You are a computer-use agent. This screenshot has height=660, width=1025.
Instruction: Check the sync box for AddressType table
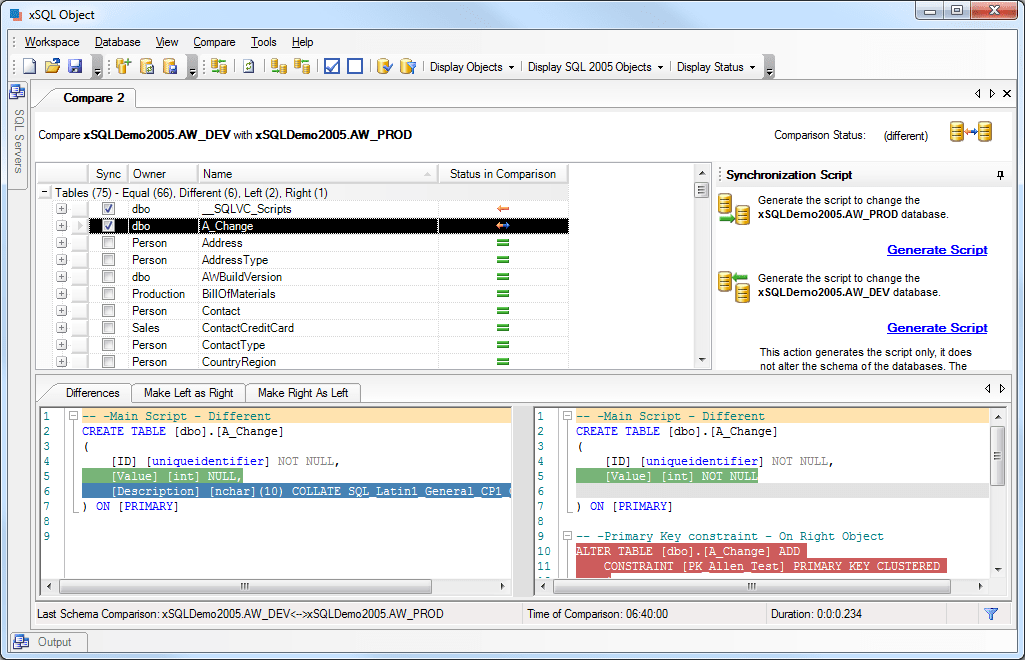point(109,259)
